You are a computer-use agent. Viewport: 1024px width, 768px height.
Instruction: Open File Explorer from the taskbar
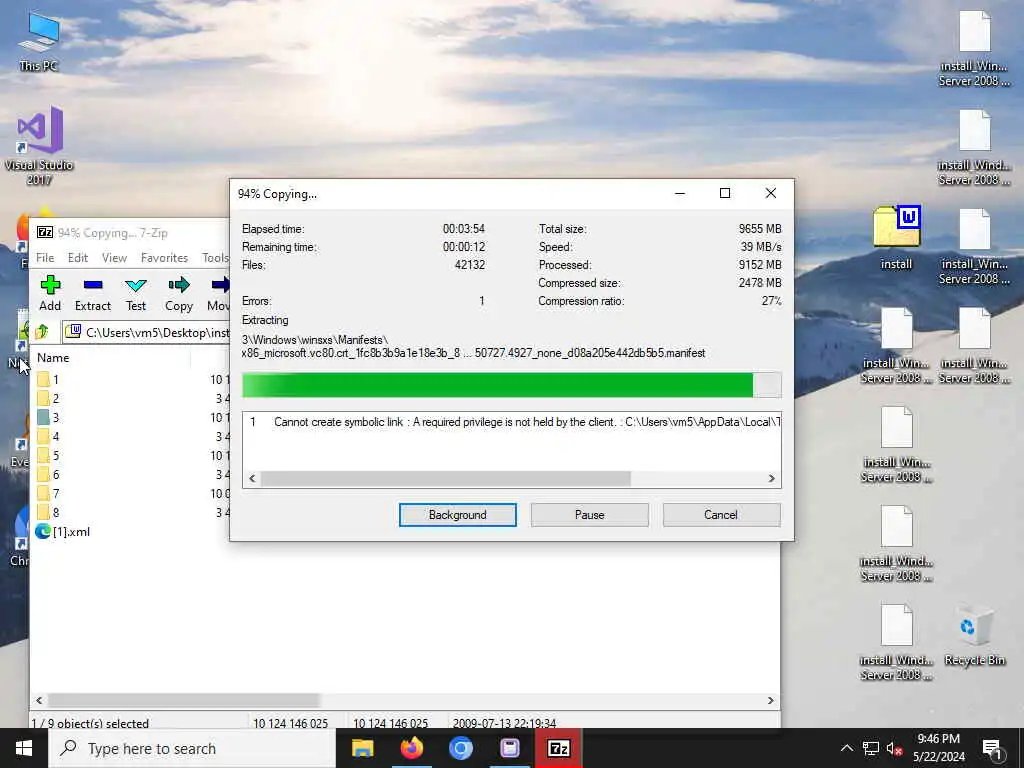point(362,748)
